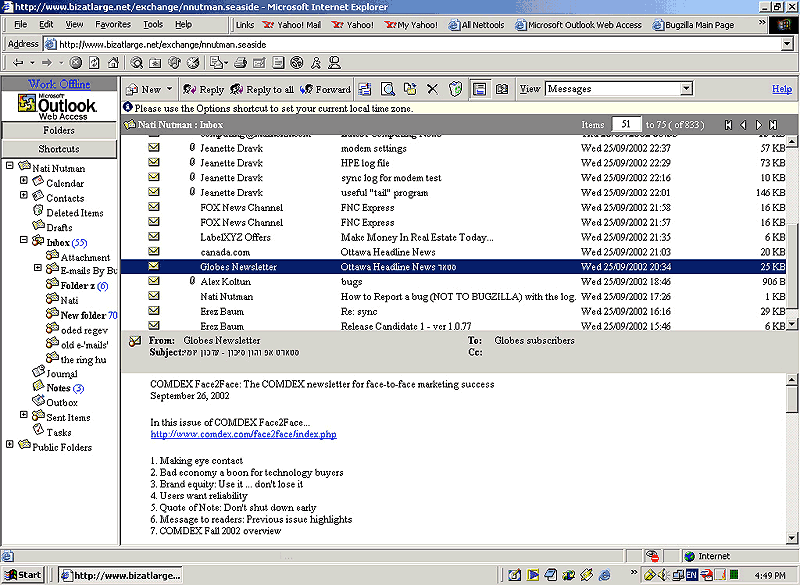Viewport: 800px width, 585px height.
Task: Open the File menu
Action: point(20,24)
